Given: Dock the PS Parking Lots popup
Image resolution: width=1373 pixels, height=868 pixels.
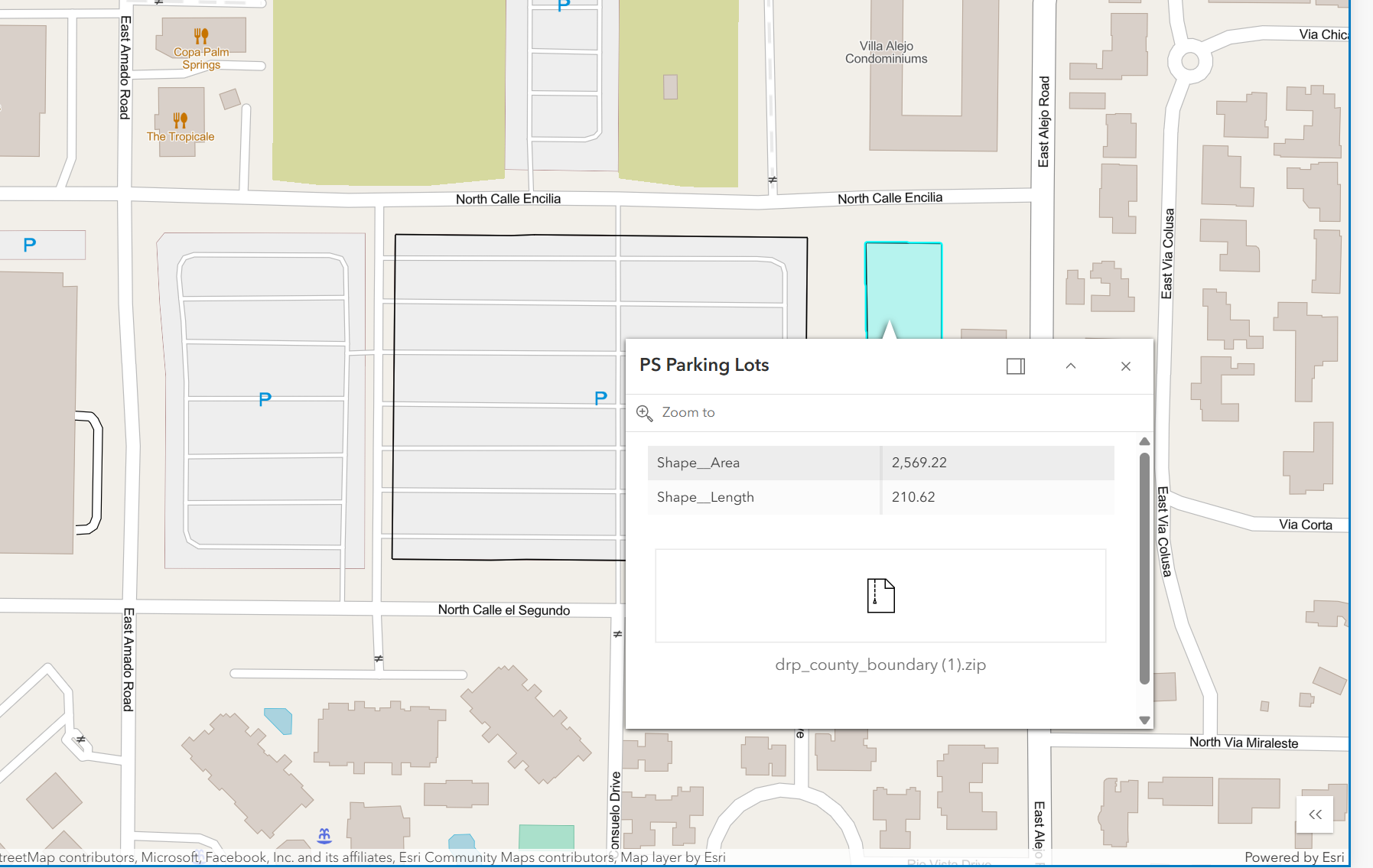Looking at the screenshot, I should click(1016, 366).
